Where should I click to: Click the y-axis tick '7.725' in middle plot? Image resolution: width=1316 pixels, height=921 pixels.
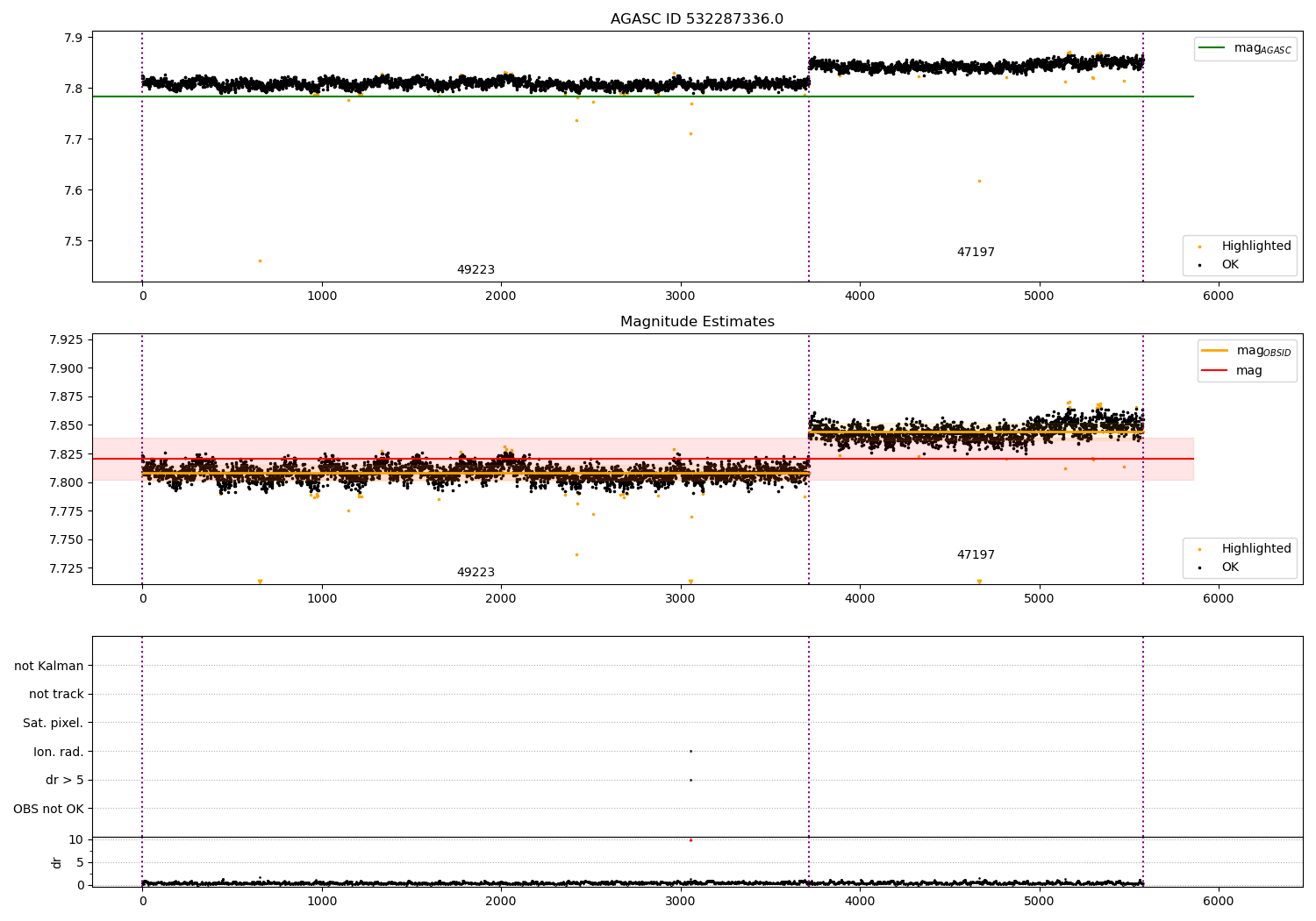click(x=66, y=568)
